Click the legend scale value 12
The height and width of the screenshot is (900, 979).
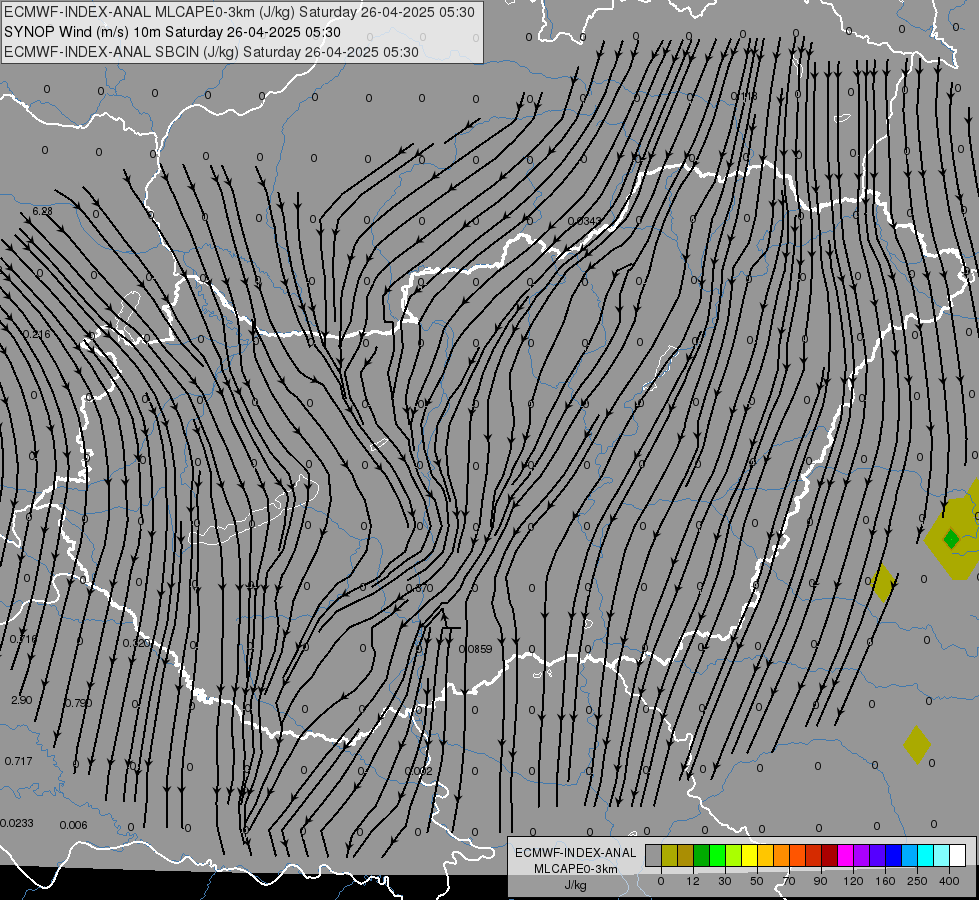point(693,881)
